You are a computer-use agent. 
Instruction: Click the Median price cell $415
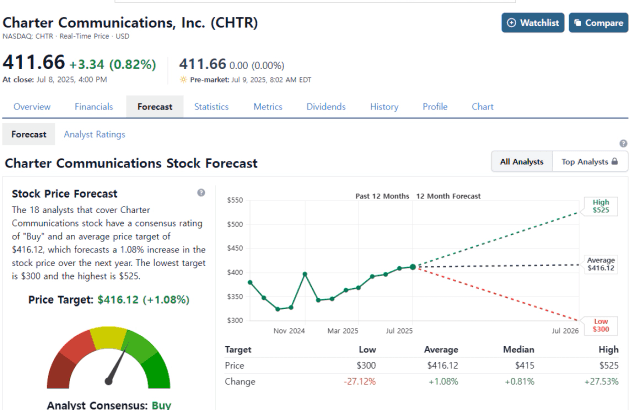click(524, 366)
